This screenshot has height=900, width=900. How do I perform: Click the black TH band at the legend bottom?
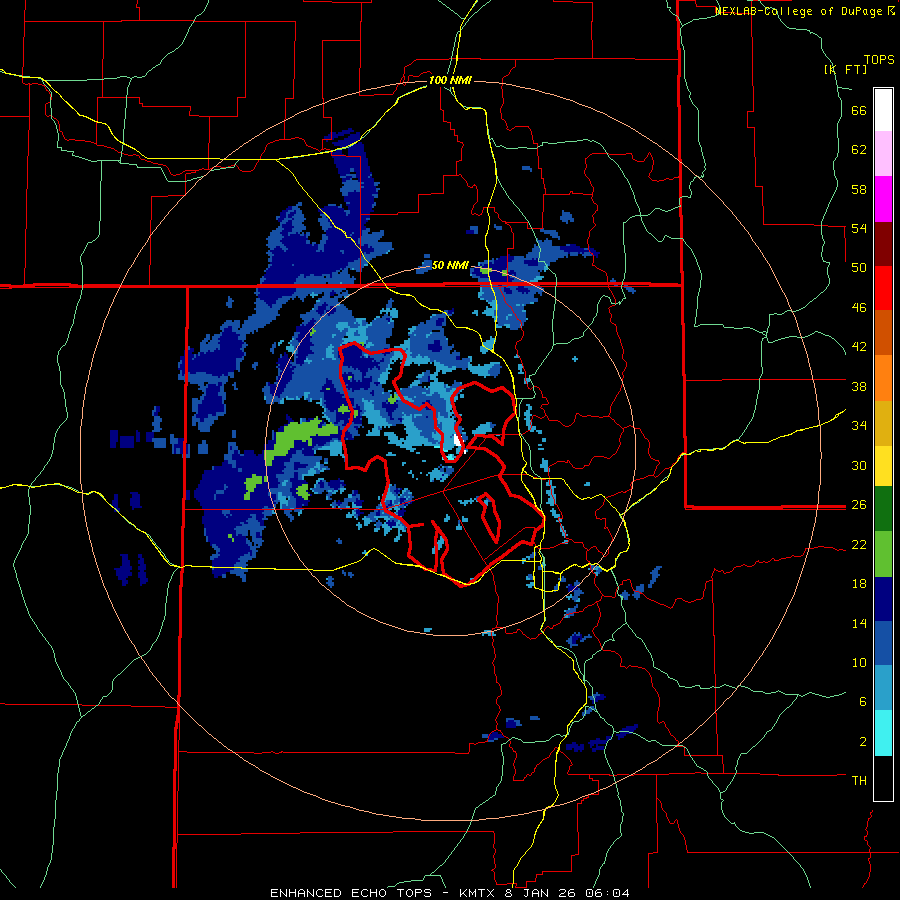(883, 778)
